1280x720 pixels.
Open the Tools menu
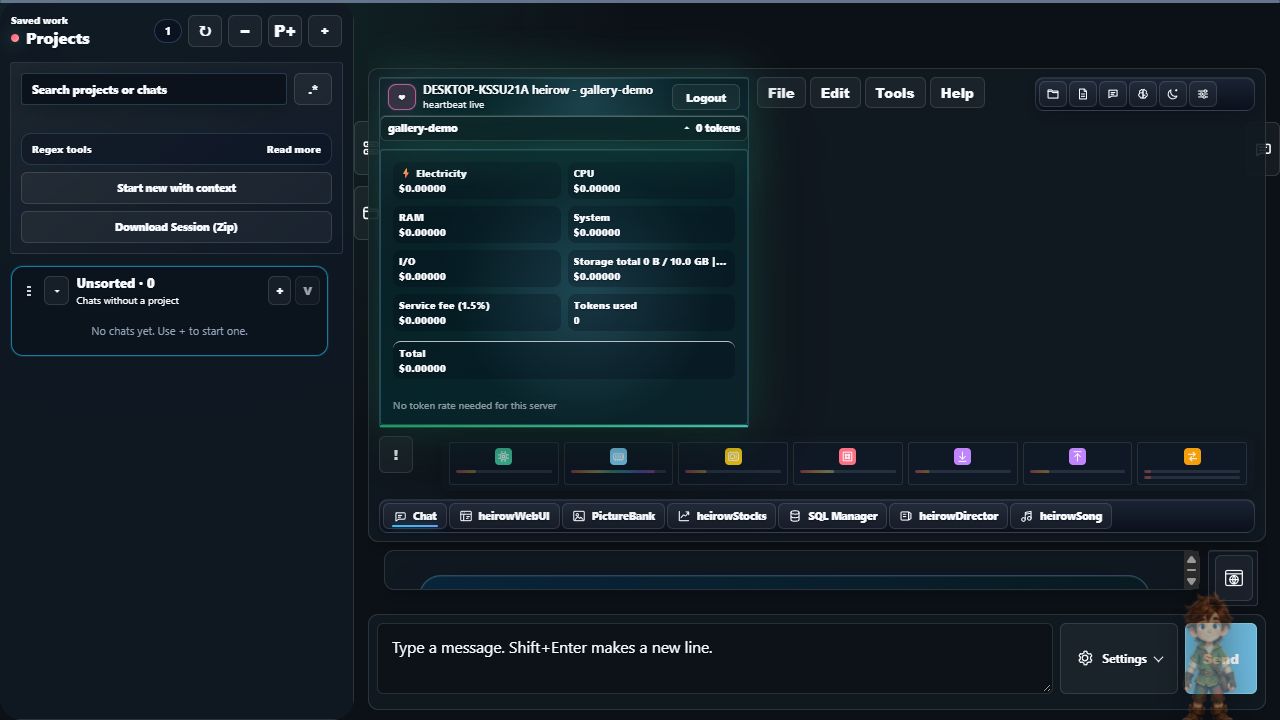(x=895, y=93)
